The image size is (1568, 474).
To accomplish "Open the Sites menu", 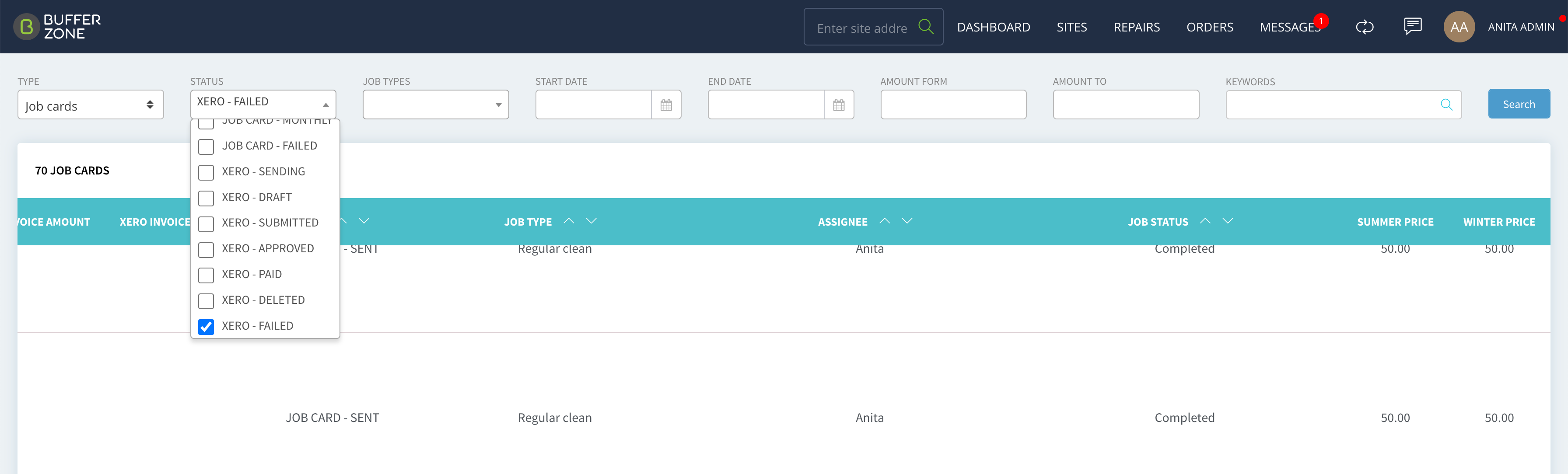I will [x=1071, y=27].
